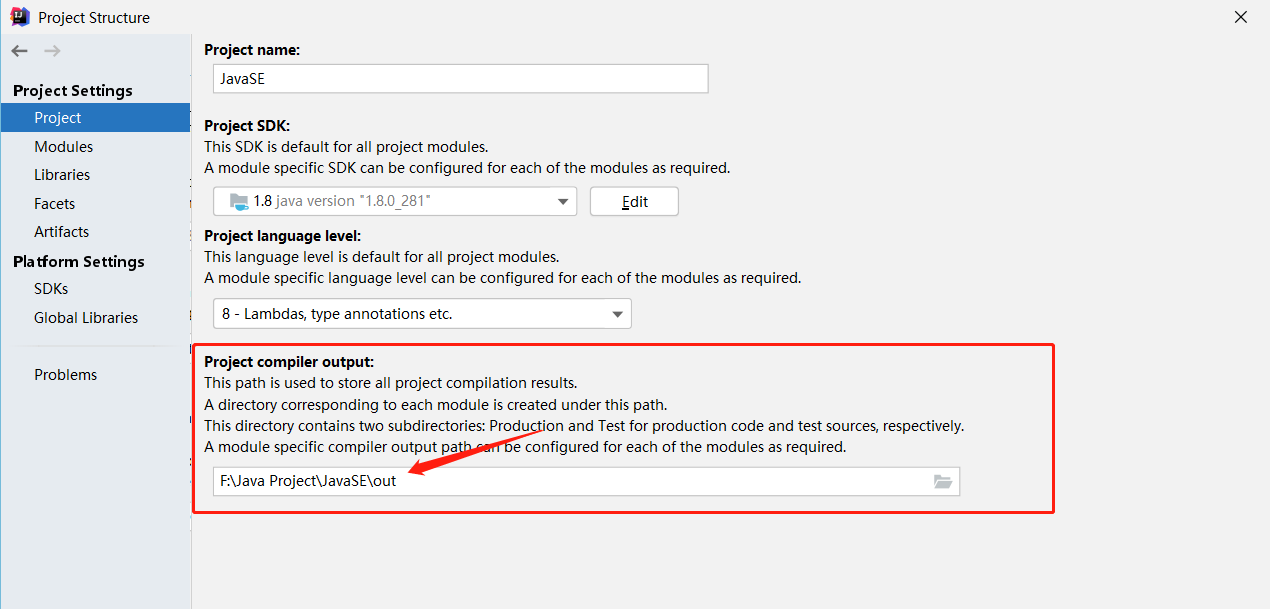
Task: Open Global Libraries settings
Action: click(86, 317)
